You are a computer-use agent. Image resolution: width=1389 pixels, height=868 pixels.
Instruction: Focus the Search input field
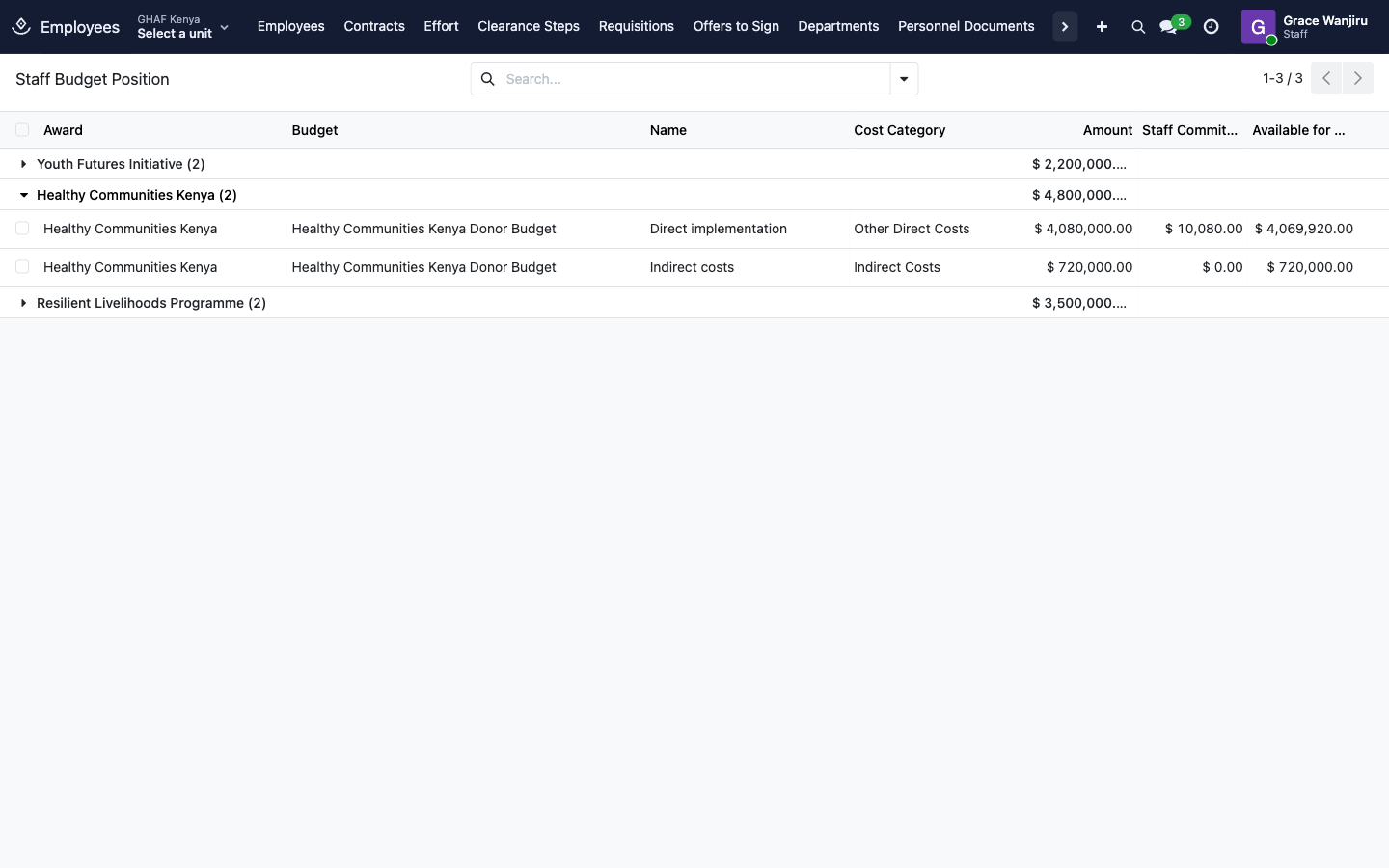click(694, 79)
